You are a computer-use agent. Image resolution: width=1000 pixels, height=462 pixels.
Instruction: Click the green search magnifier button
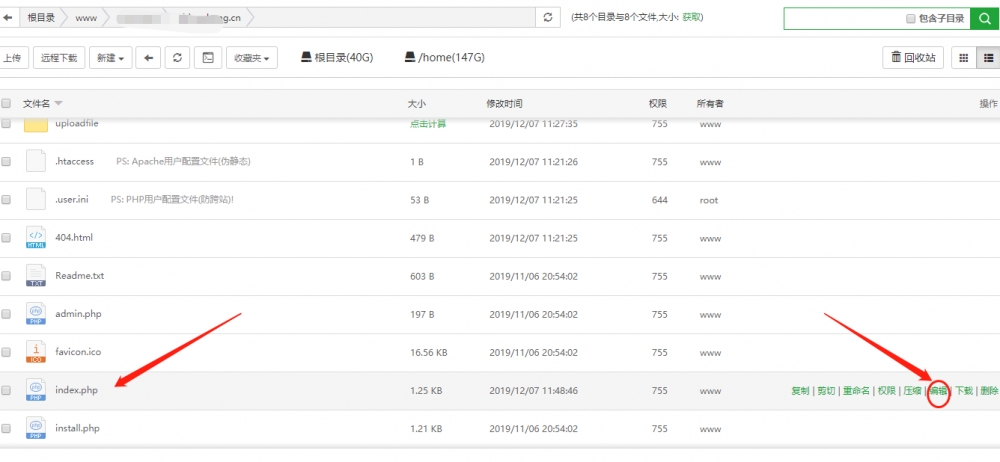click(985, 18)
